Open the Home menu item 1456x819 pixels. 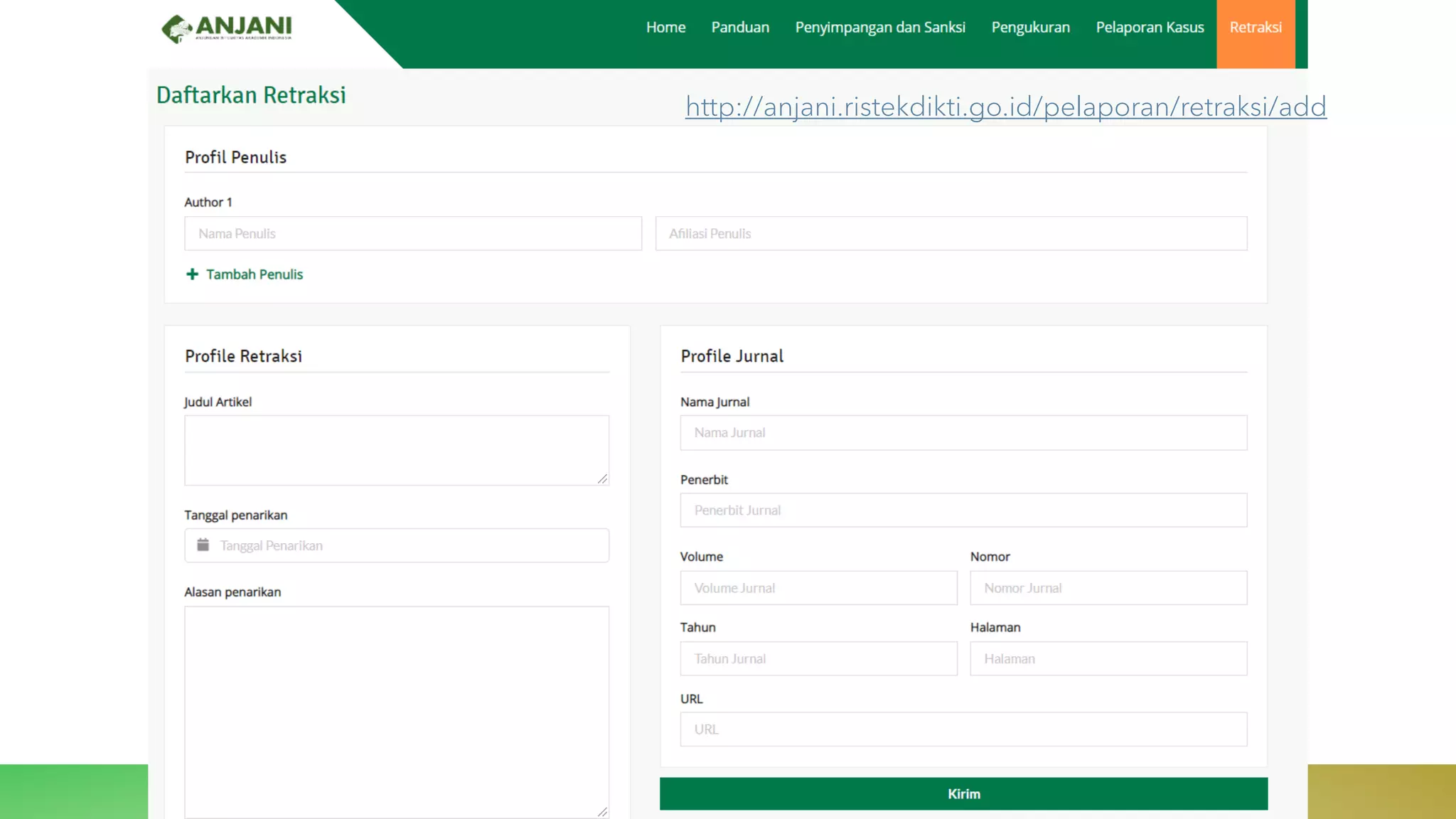tap(665, 27)
